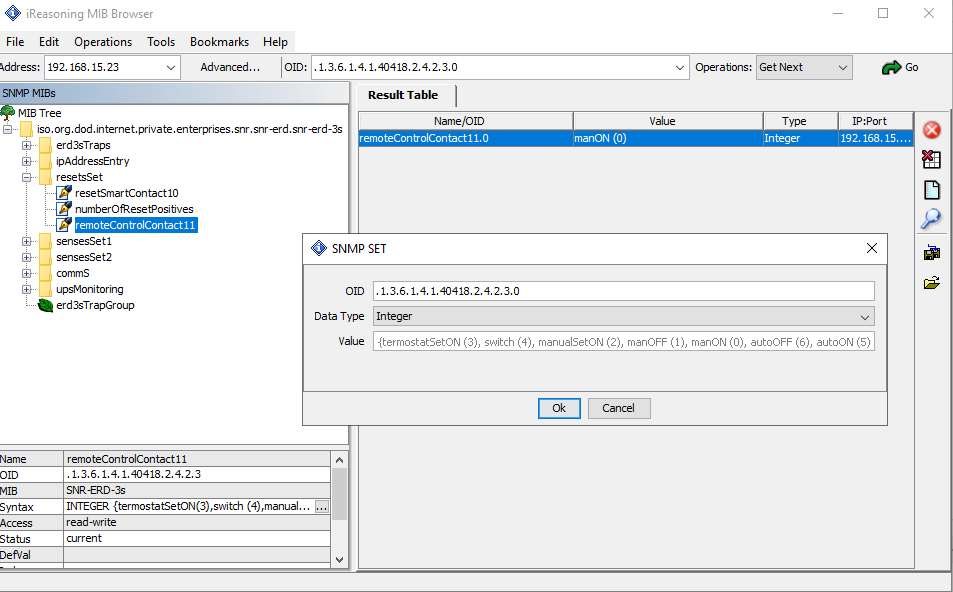Click Ok in SNMP SET dialog
Viewport: 953px width, 592px height.
[559, 408]
